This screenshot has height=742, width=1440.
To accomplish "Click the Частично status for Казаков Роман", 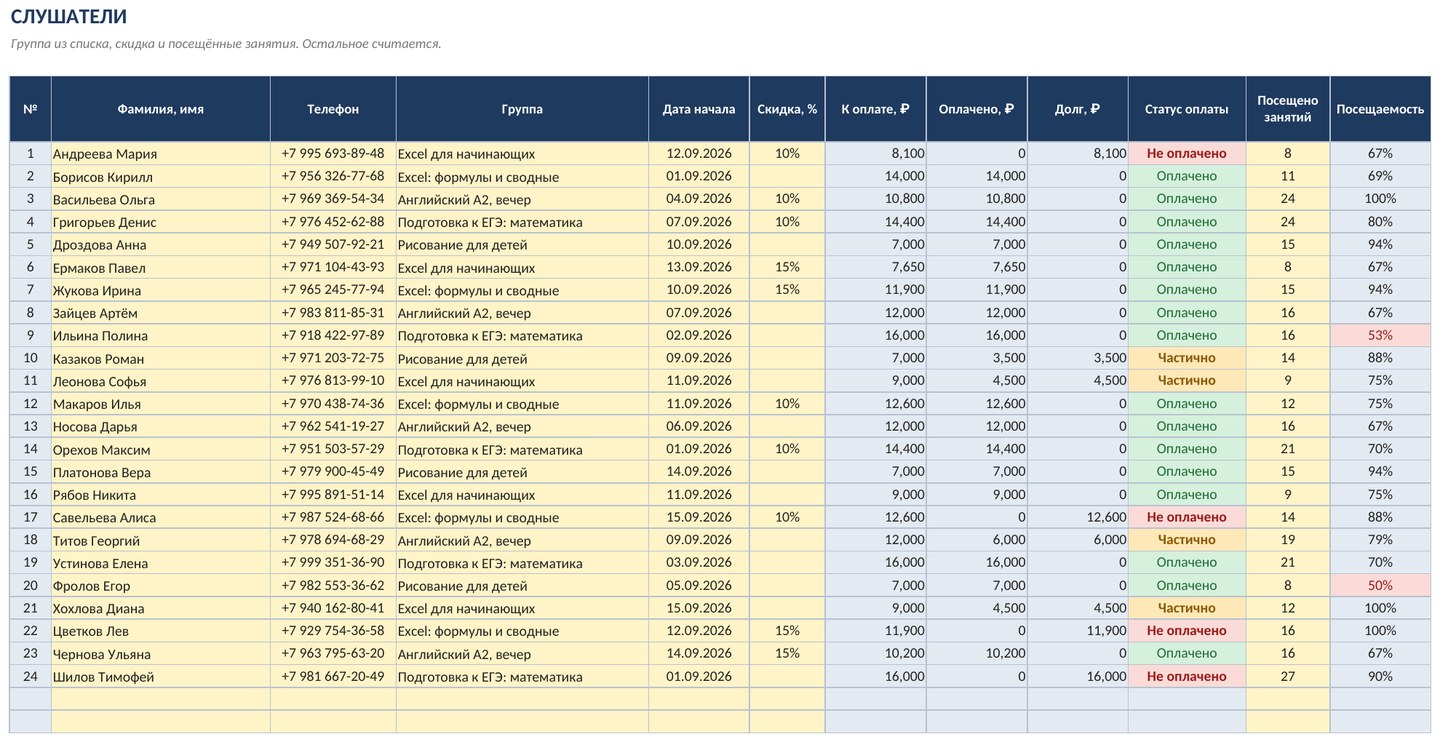I will coord(1187,358).
